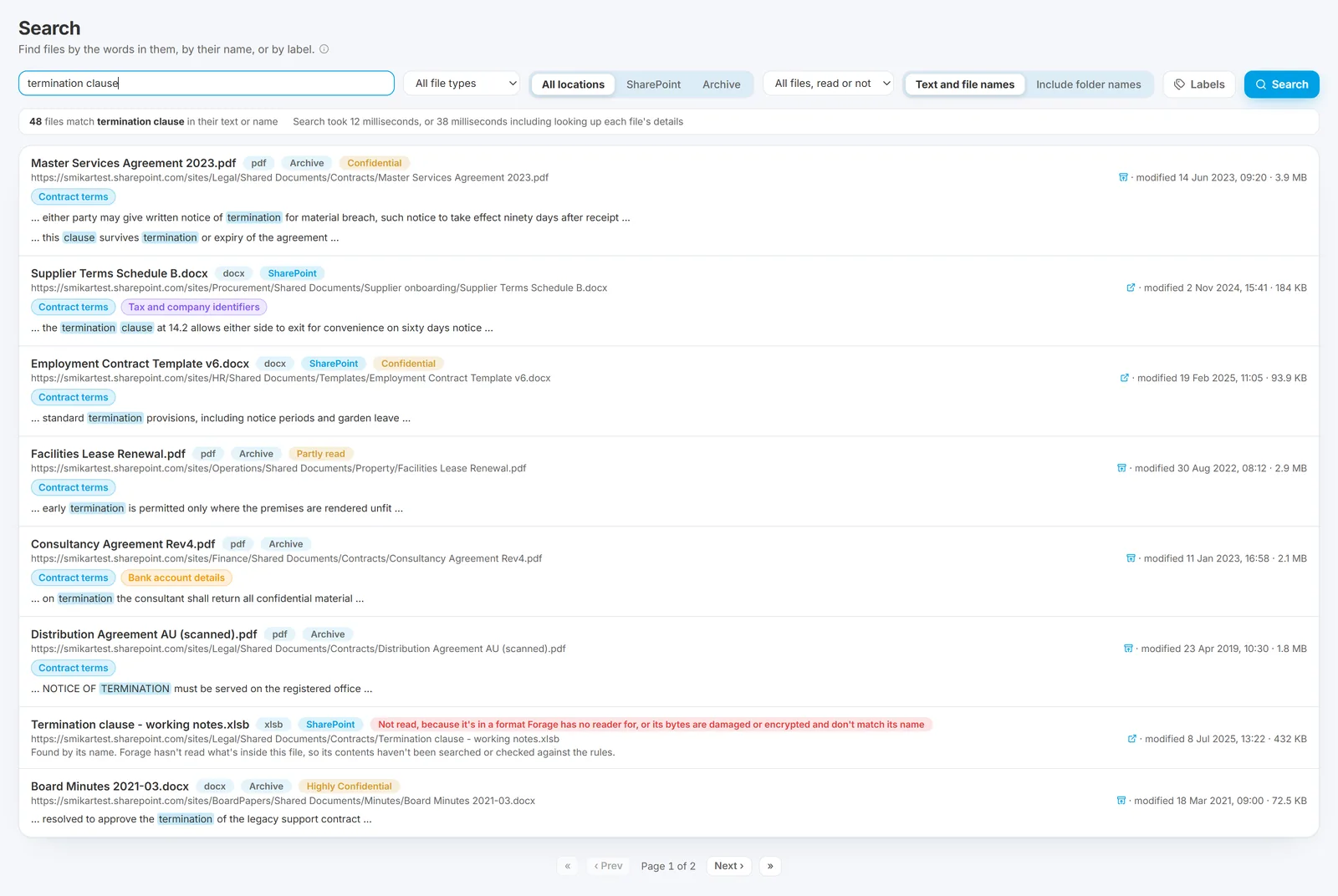Click the termination clause search input field
This screenshot has height=896, width=1338.
(x=207, y=84)
